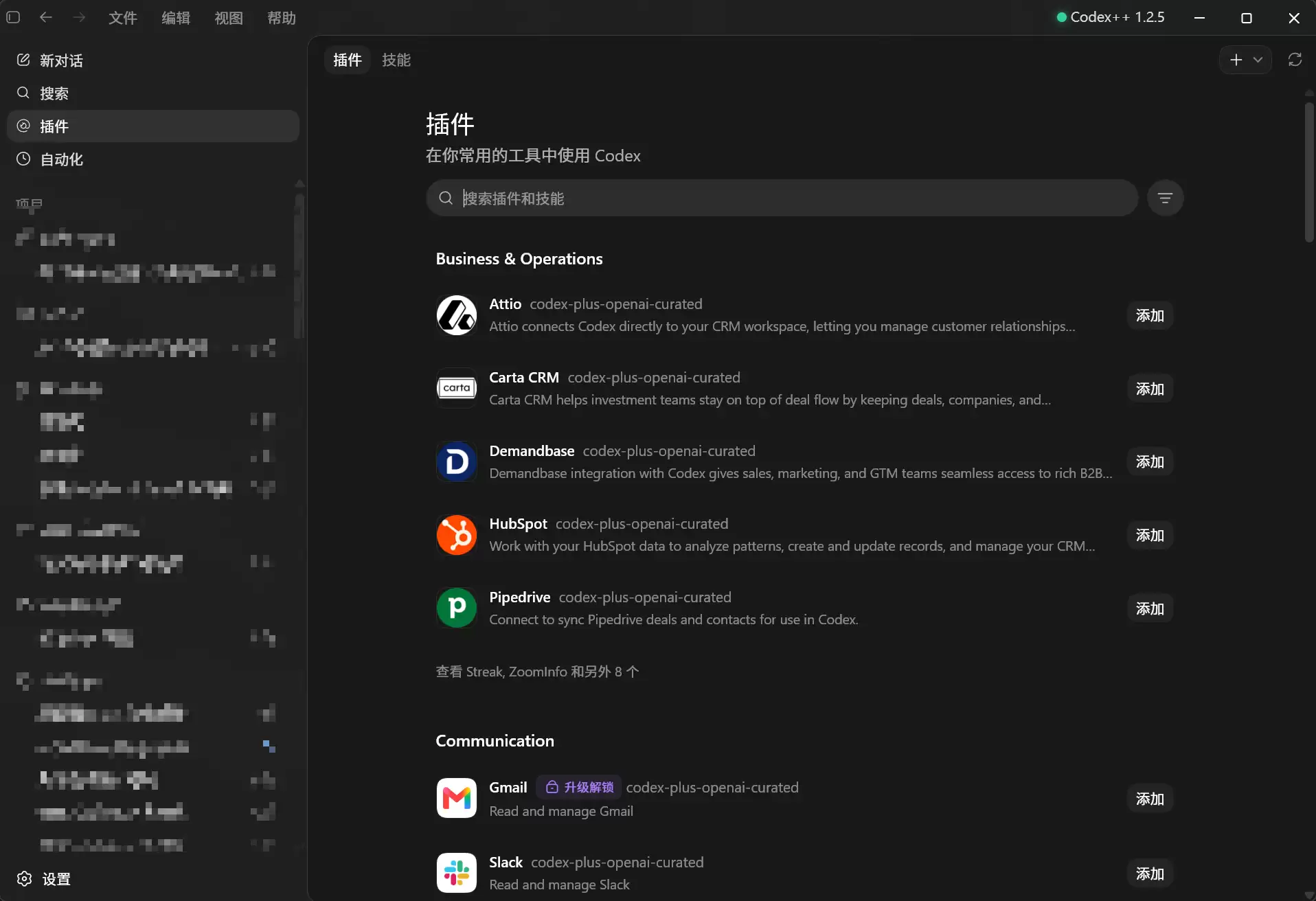Open the 帮助 menu
The image size is (1316, 901).
tap(282, 18)
